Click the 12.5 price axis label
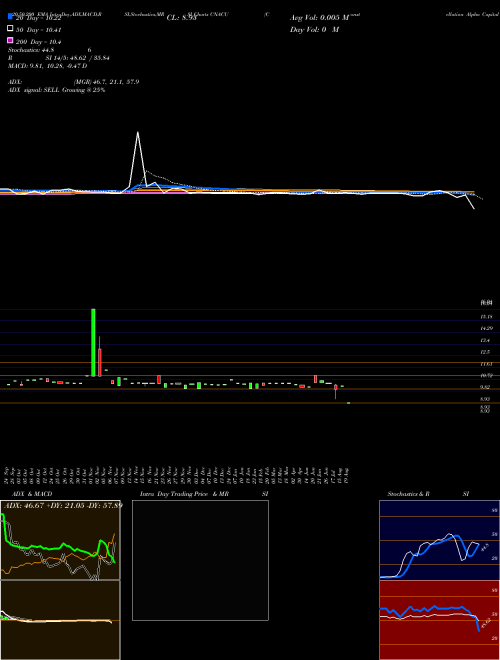The image size is (500, 660). (486, 352)
